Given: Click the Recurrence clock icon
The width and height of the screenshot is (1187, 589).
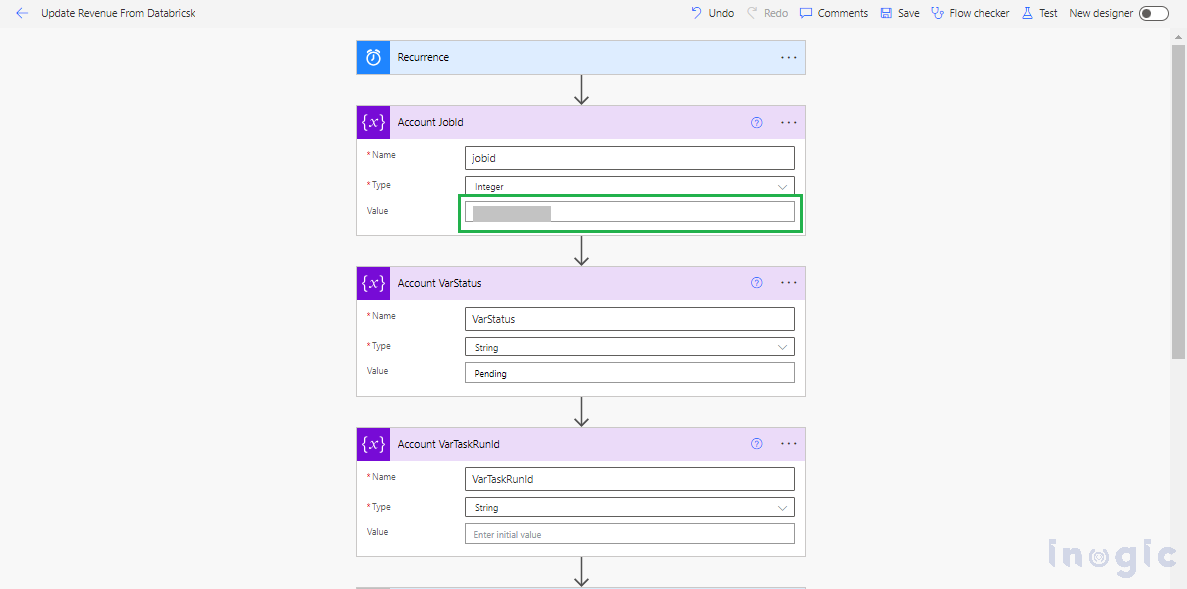Looking at the screenshot, I should [373, 57].
